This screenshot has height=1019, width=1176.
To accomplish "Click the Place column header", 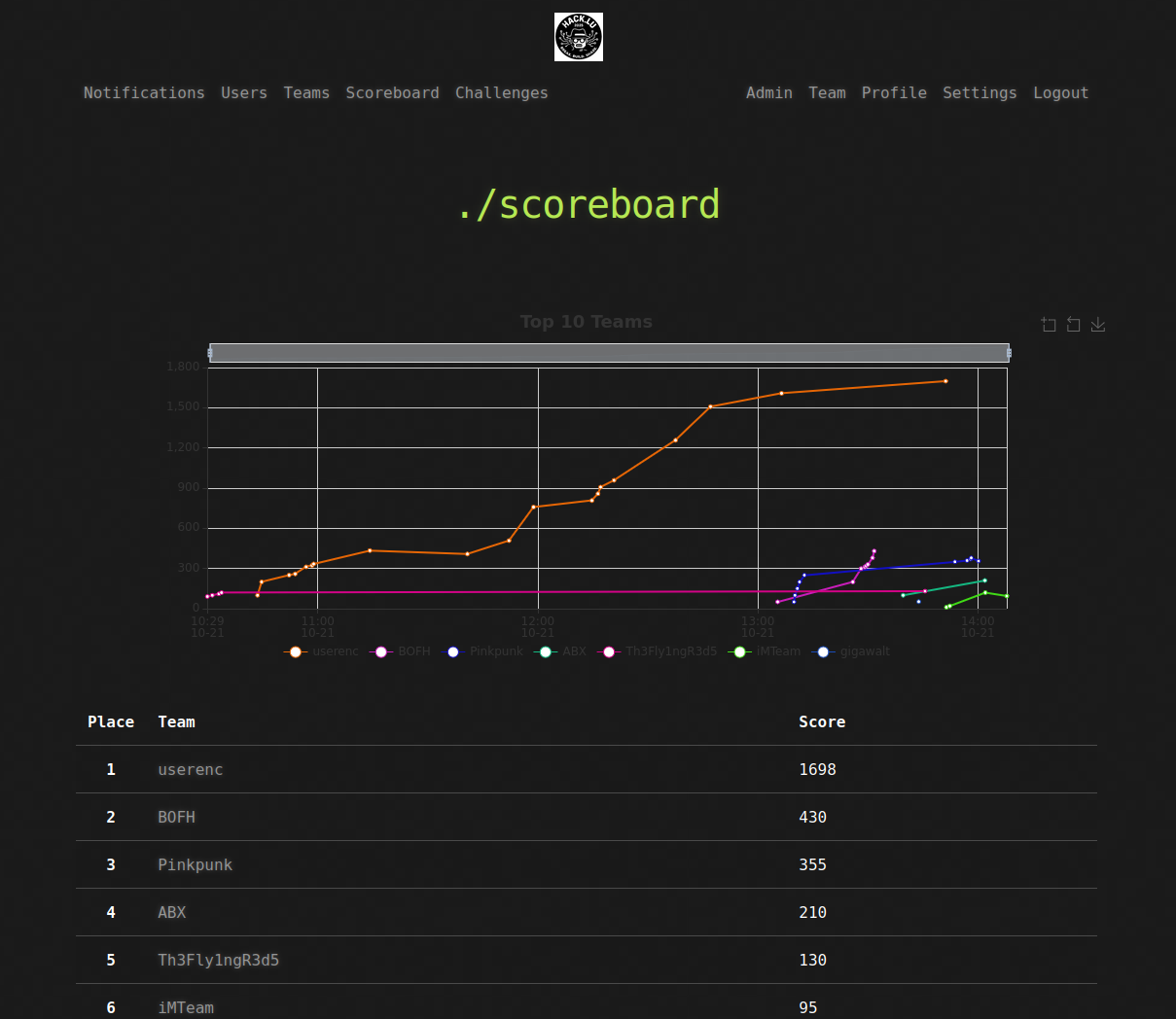I will point(111,721).
